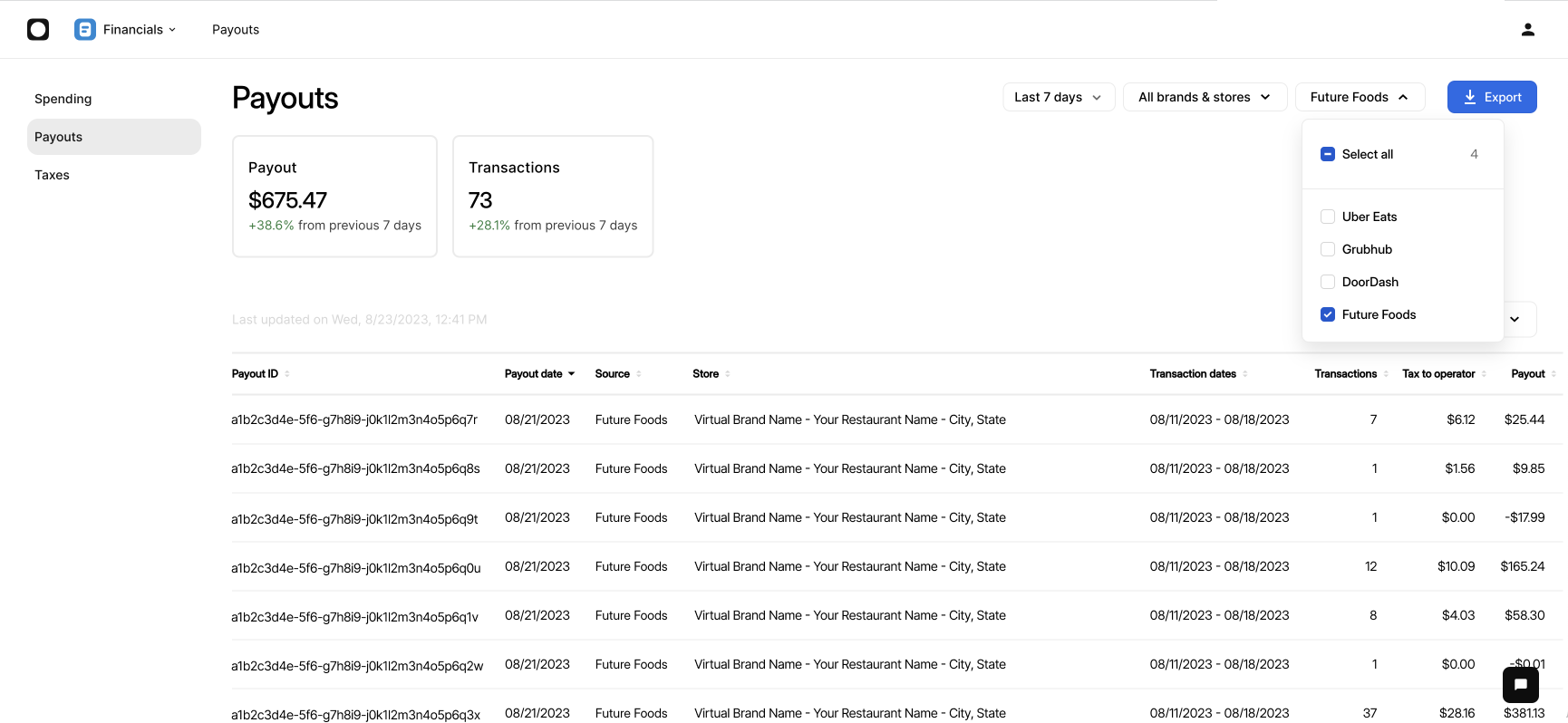Screen dimensions: 1568x723
Task: Open the chat support bubble icon
Action: (1521, 685)
